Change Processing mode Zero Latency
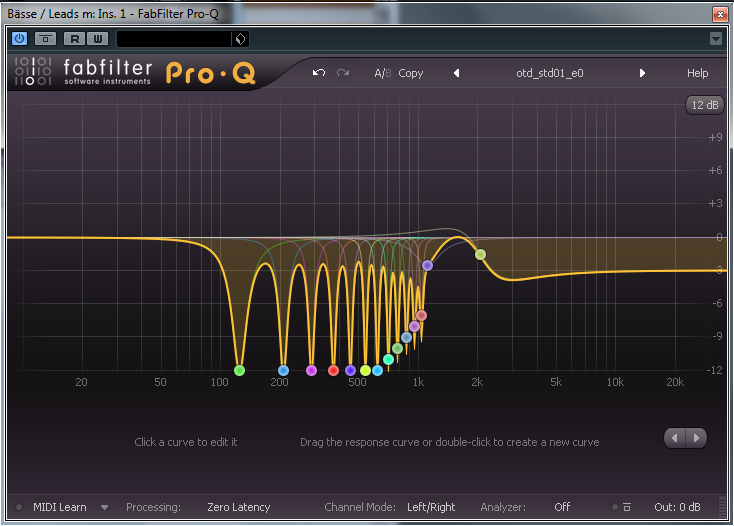The height and width of the screenshot is (526, 734). pos(239,507)
